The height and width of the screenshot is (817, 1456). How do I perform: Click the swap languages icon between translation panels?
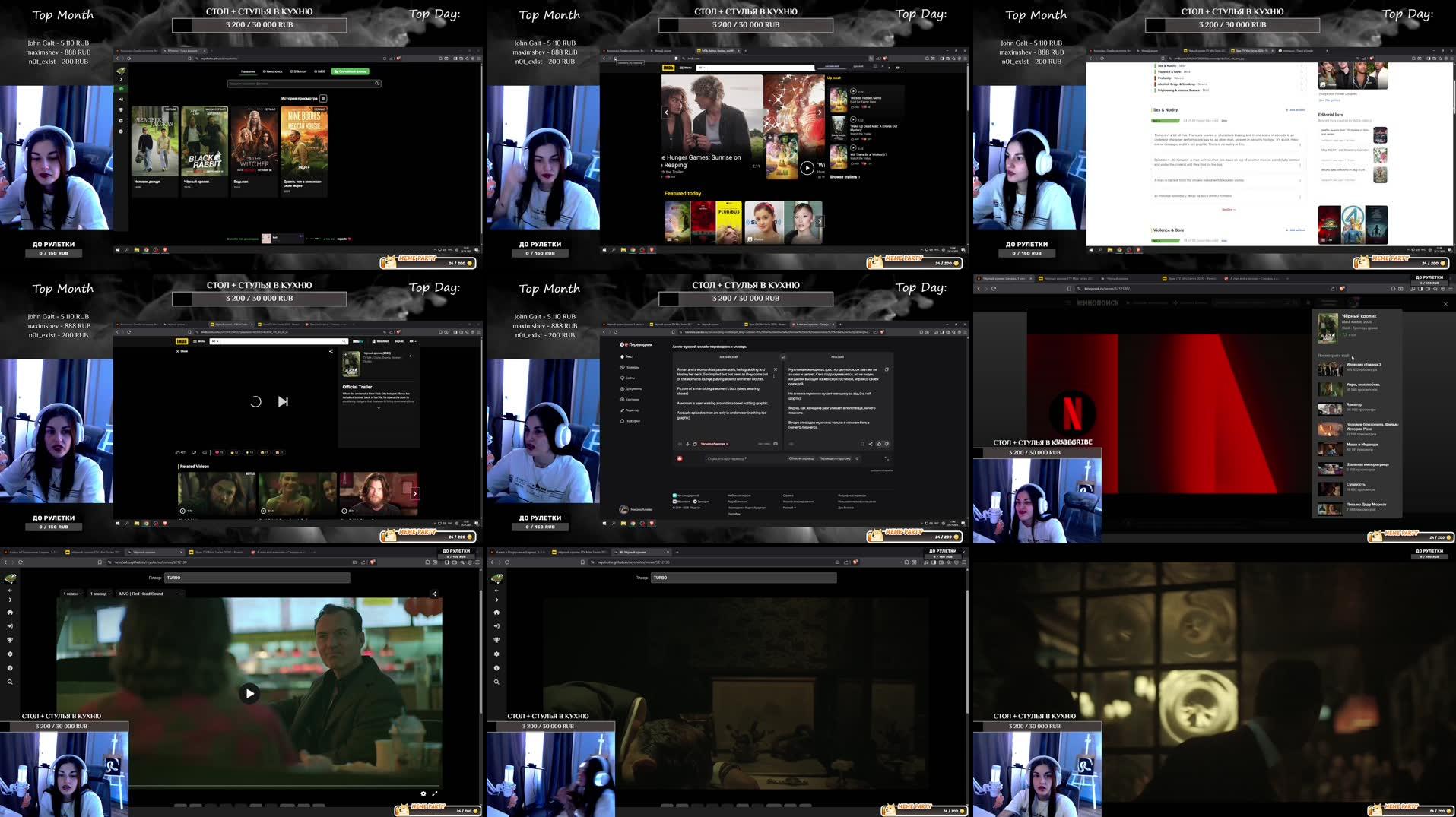783,357
